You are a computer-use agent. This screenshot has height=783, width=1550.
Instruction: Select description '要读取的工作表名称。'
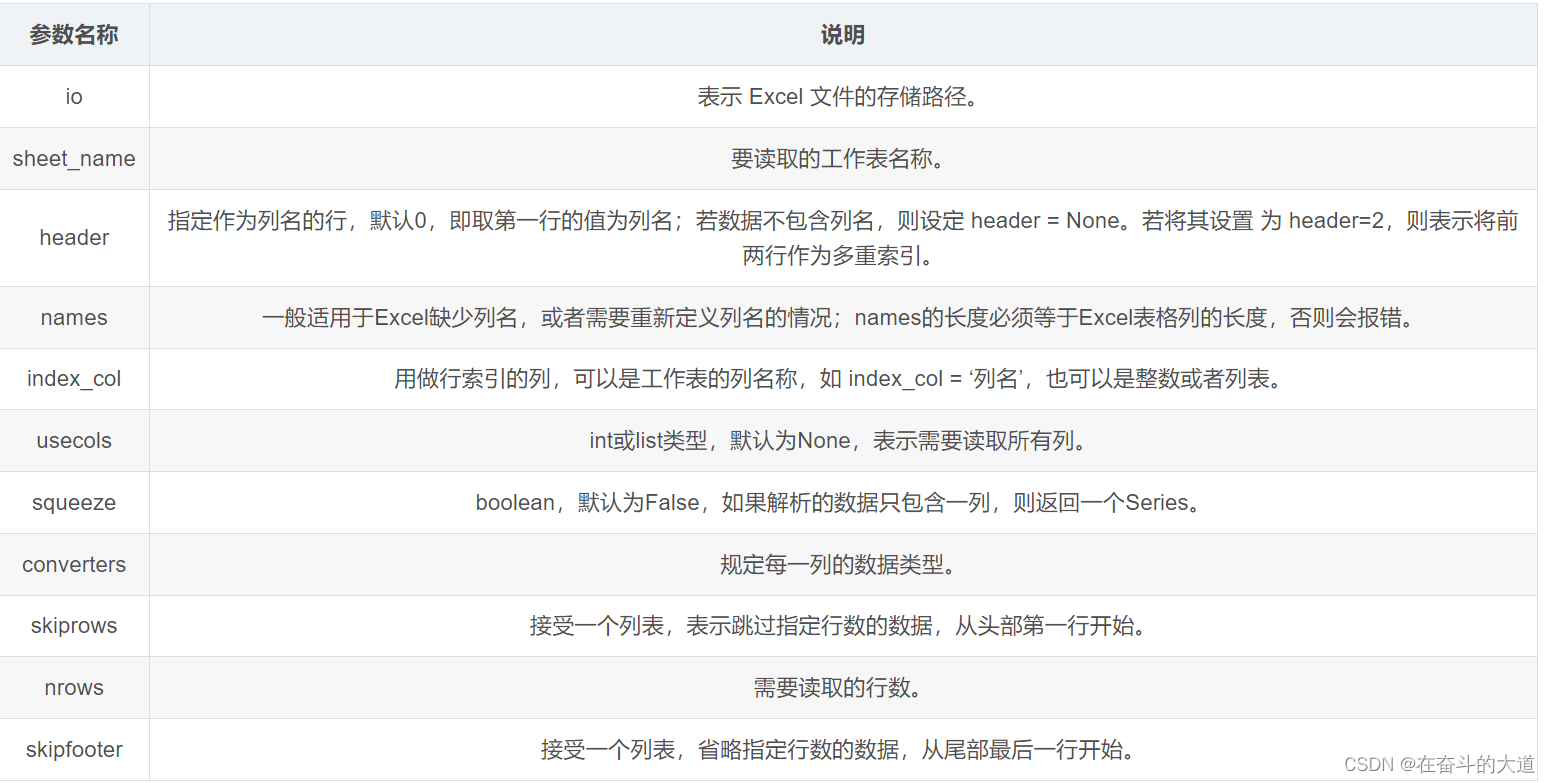[x=843, y=159]
